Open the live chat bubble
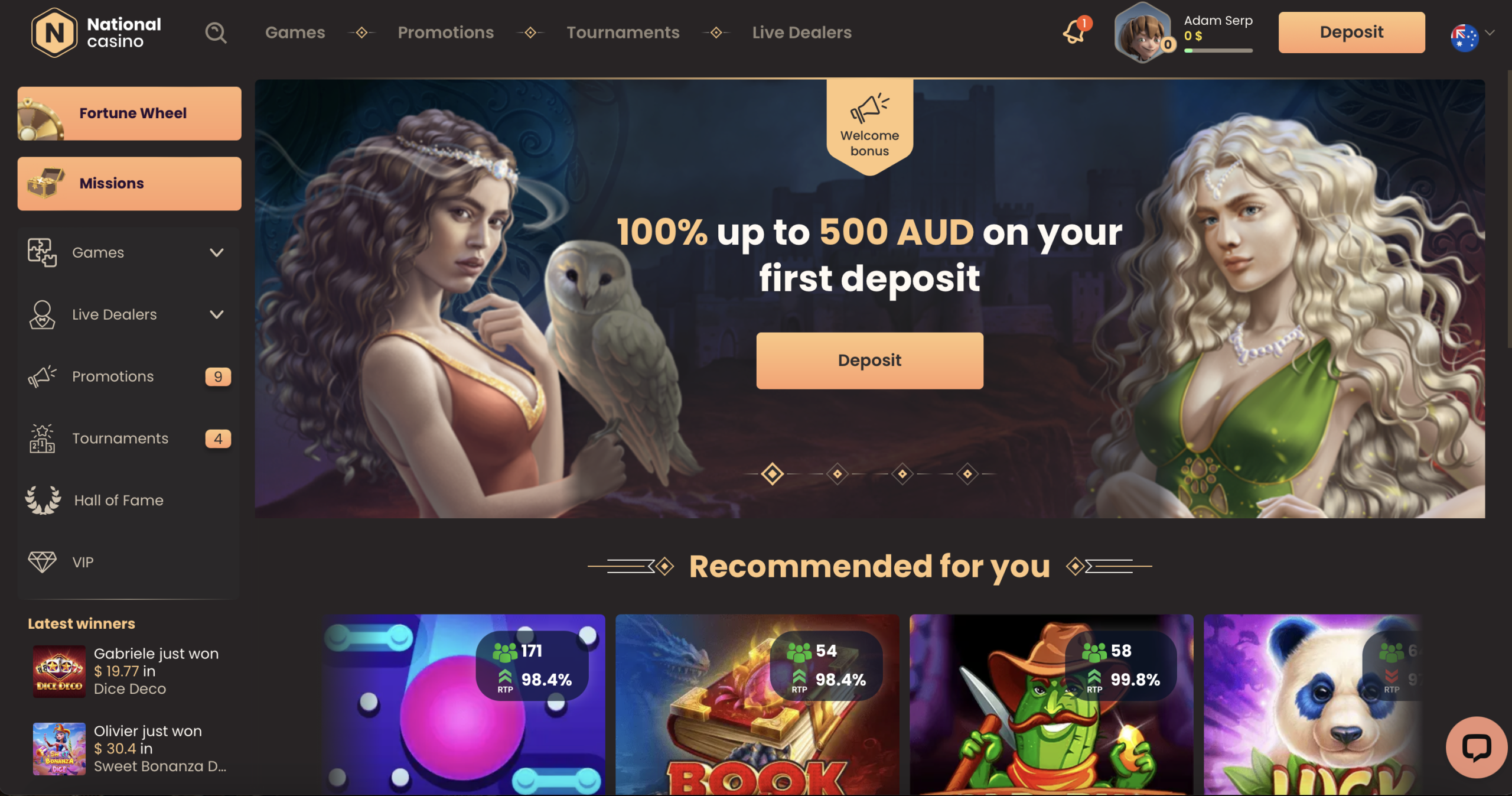This screenshot has height=796, width=1512. click(x=1476, y=747)
